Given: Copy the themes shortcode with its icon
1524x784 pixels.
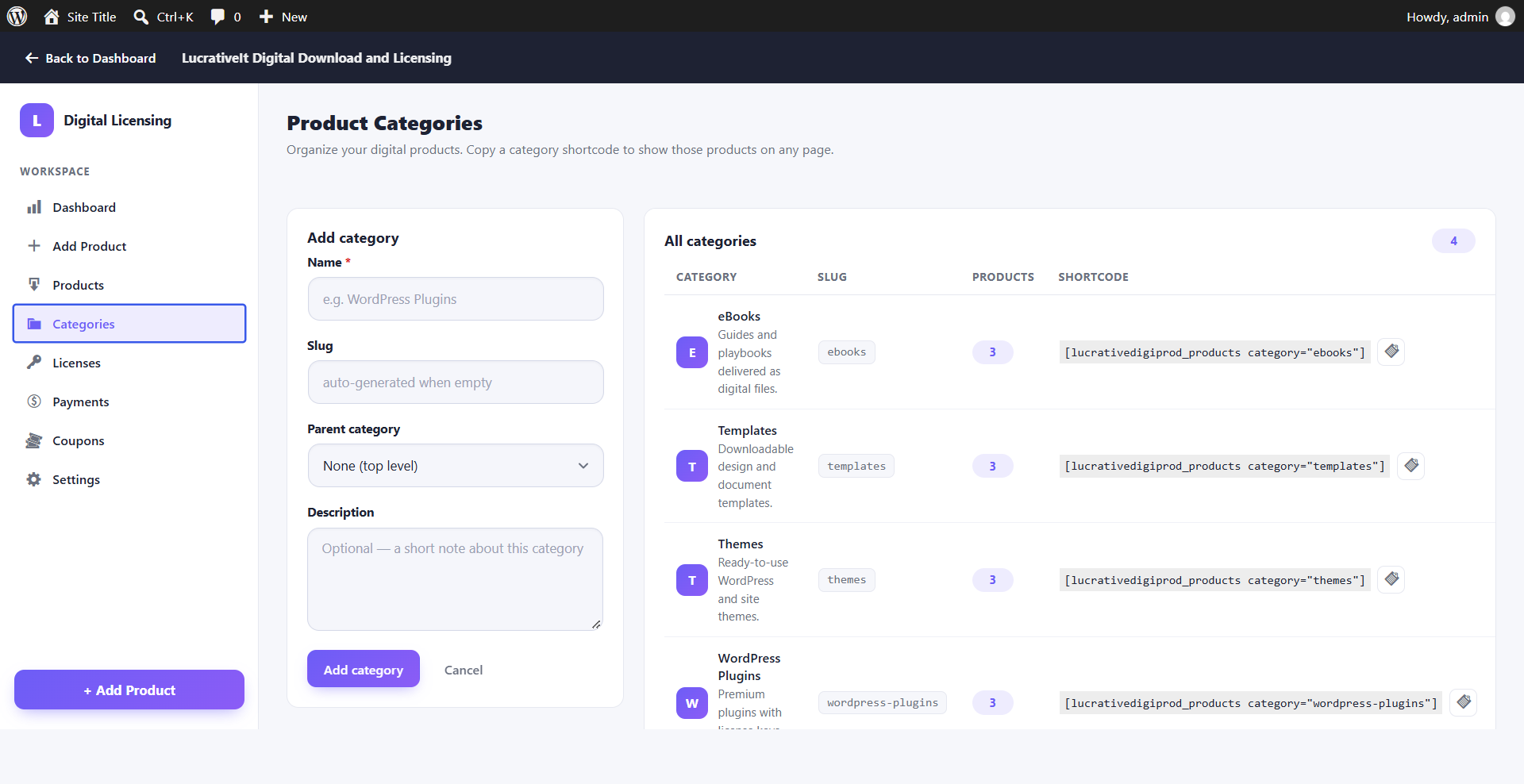Looking at the screenshot, I should pos(1391,579).
